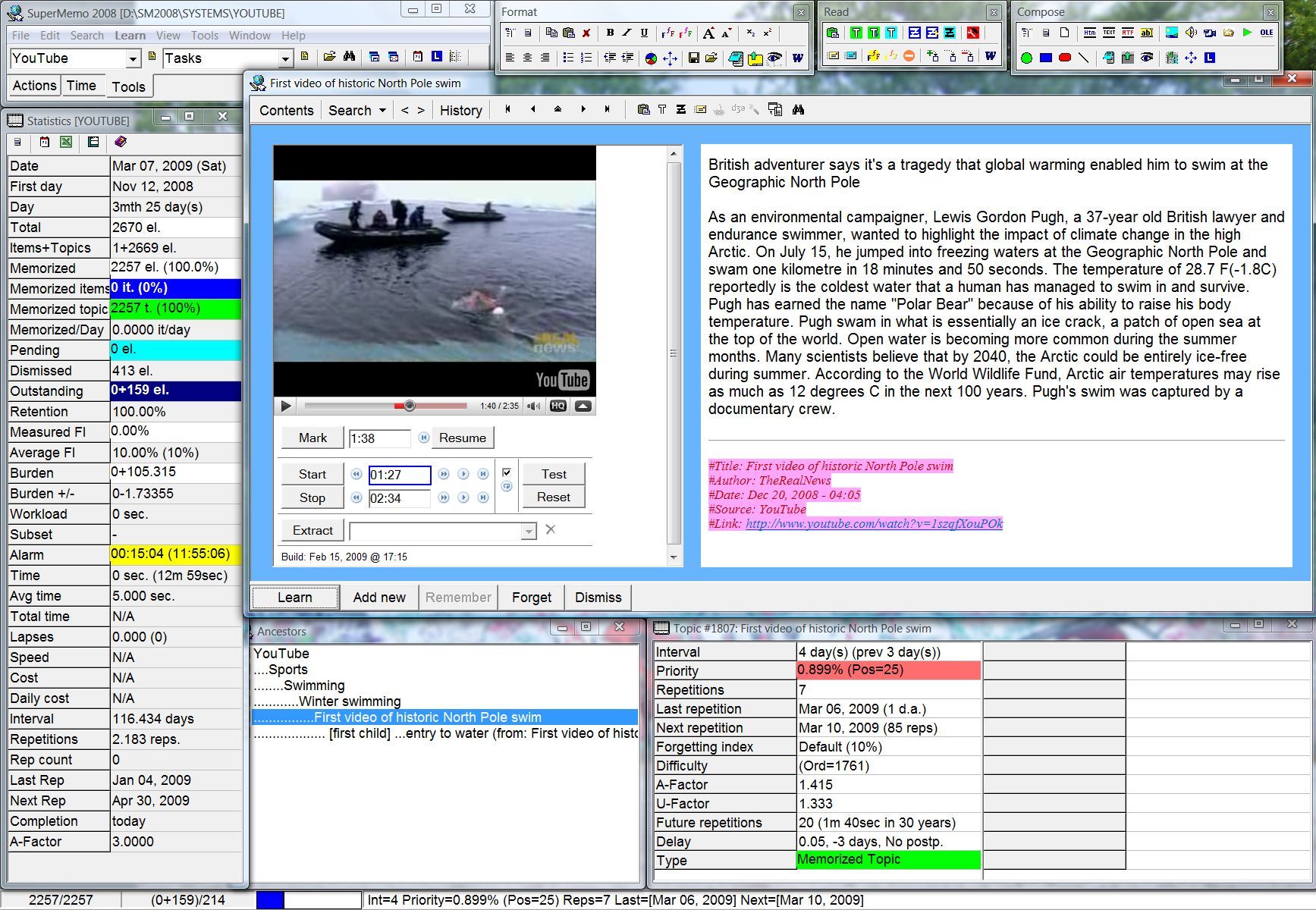Toggle HQ mode on the video player

557,406
